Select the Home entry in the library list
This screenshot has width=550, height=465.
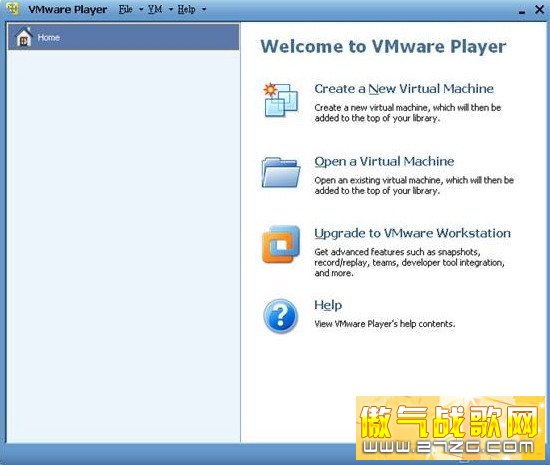pyautogui.click(x=123, y=37)
